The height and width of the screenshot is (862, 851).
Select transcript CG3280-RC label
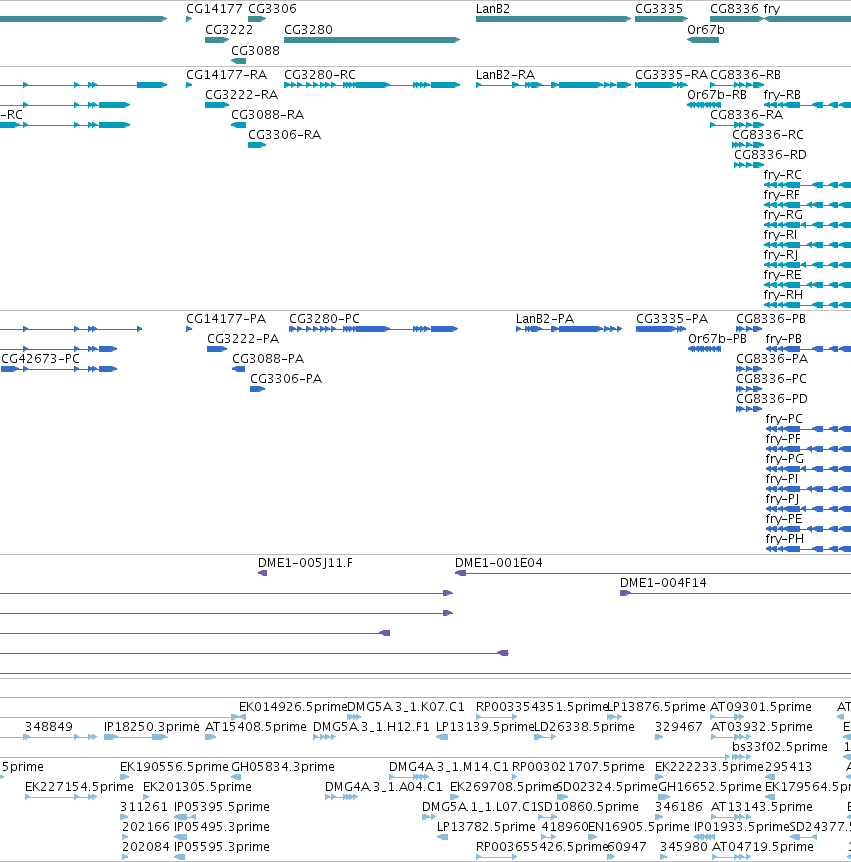[320, 75]
